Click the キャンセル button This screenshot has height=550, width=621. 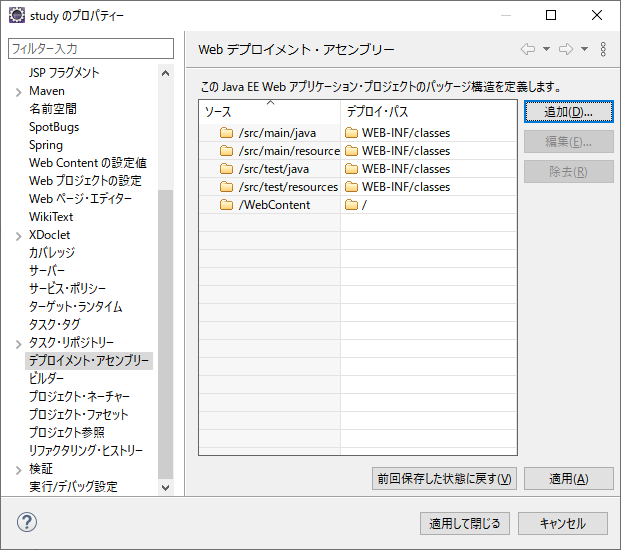(563, 523)
